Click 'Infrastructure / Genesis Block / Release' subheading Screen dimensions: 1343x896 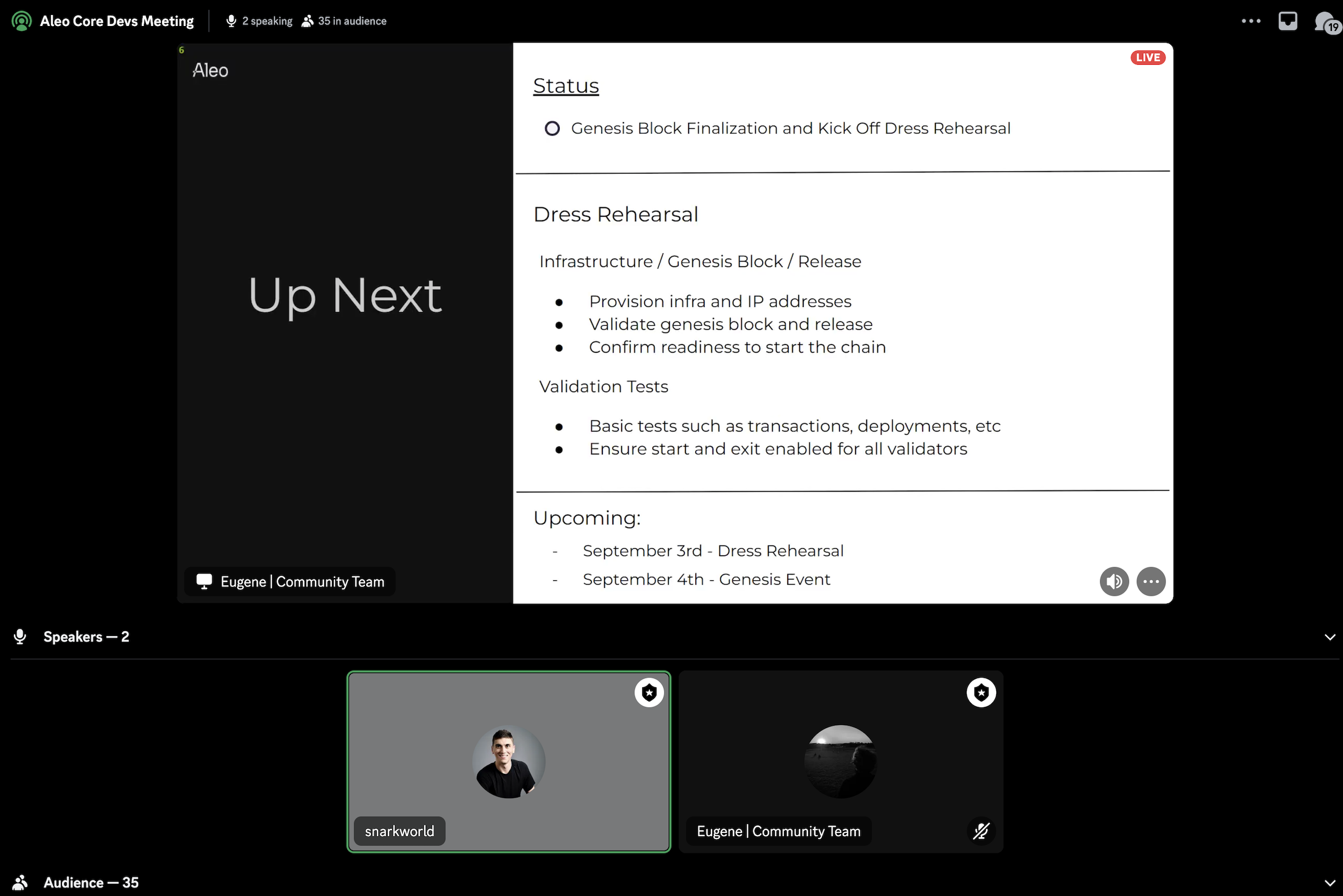(700, 262)
